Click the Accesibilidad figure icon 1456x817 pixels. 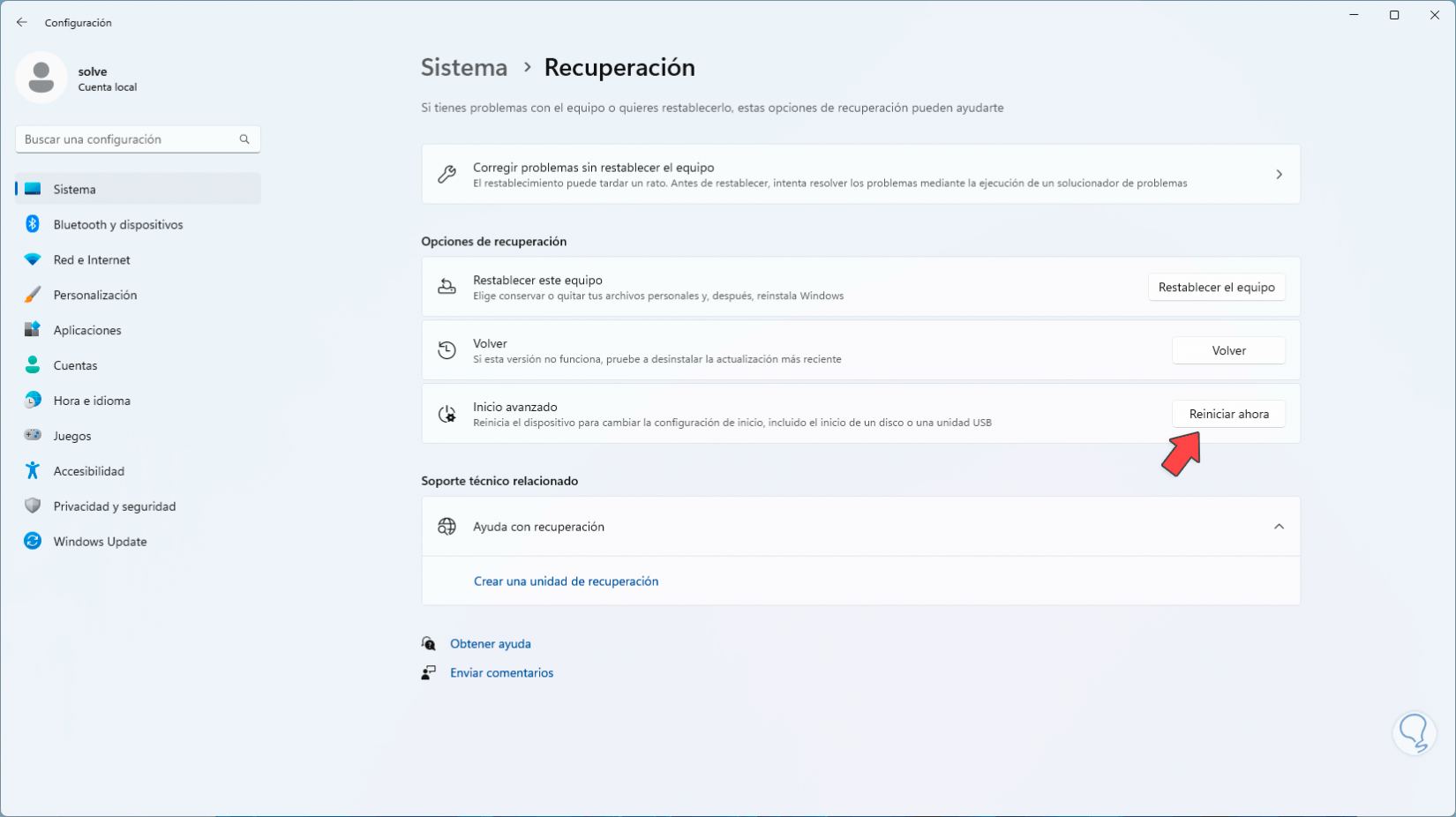(x=33, y=471)
